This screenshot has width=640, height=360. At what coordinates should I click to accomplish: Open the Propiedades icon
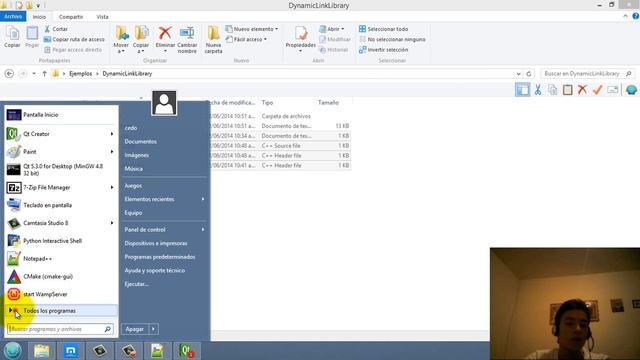301,33
